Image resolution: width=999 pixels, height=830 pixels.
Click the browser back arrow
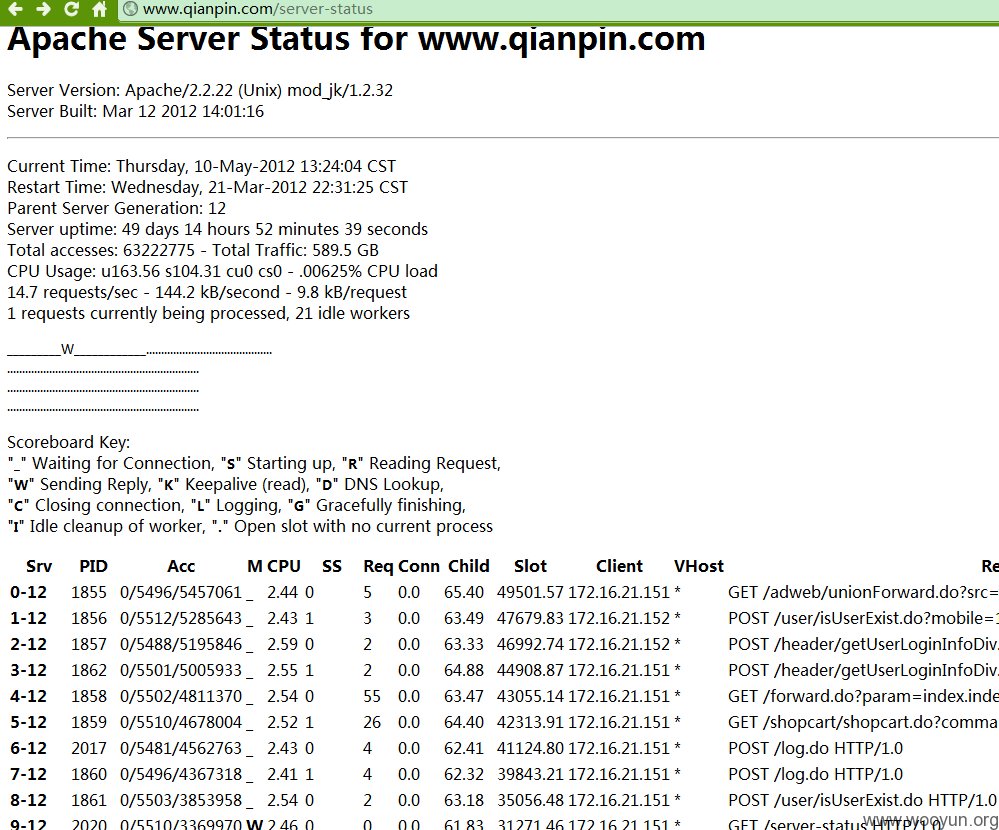coord(15,9)
